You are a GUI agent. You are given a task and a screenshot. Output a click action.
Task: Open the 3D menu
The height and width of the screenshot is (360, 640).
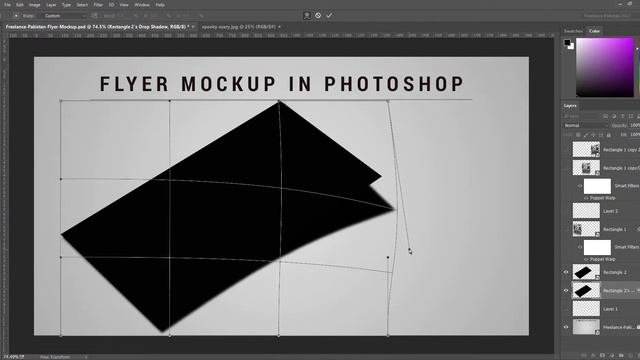[111, 5]
